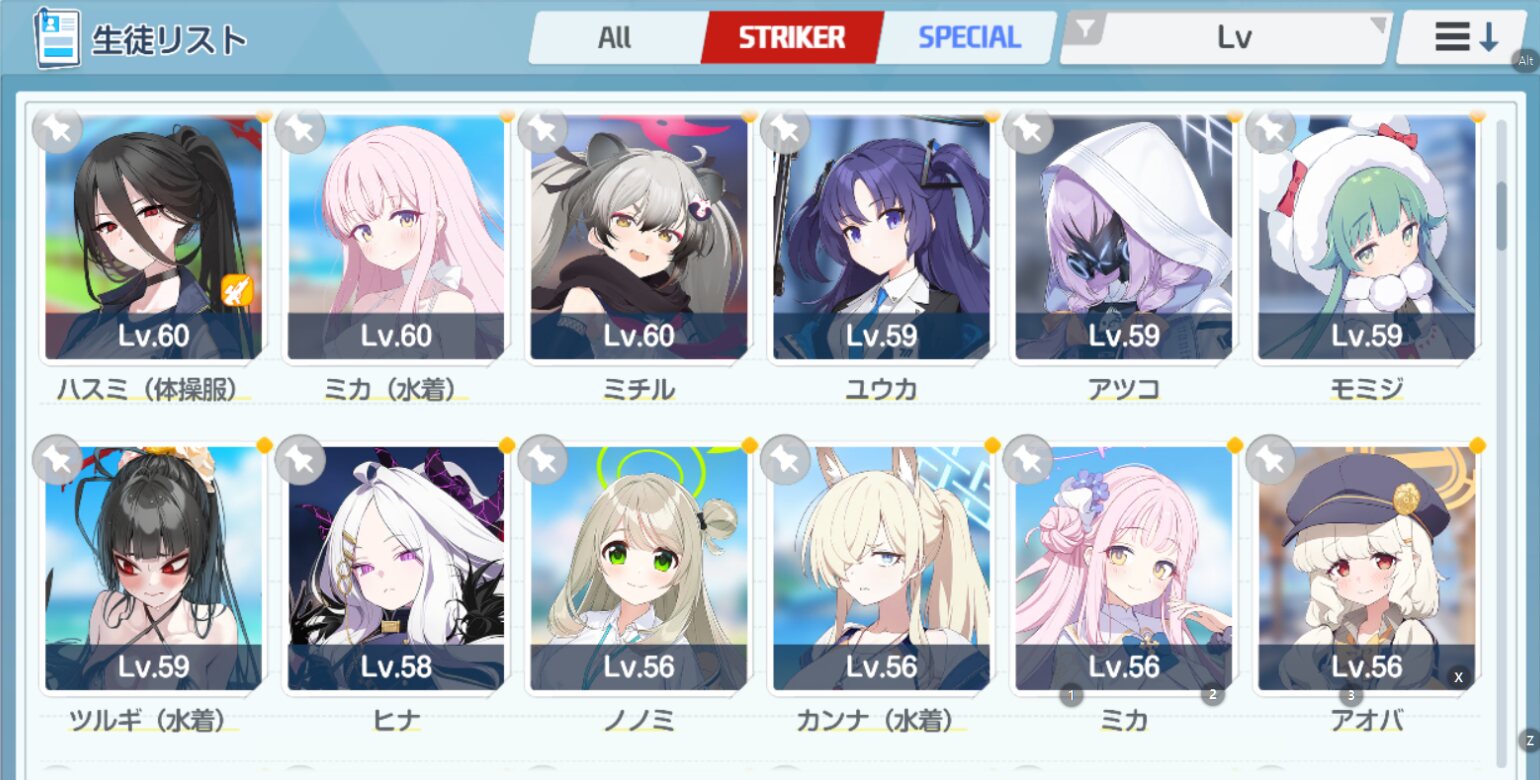This screenshot has height=780, width=1540.
Task: Click the weapon badge on ハスミ（体操服）
Action: (x=237, y=291)
